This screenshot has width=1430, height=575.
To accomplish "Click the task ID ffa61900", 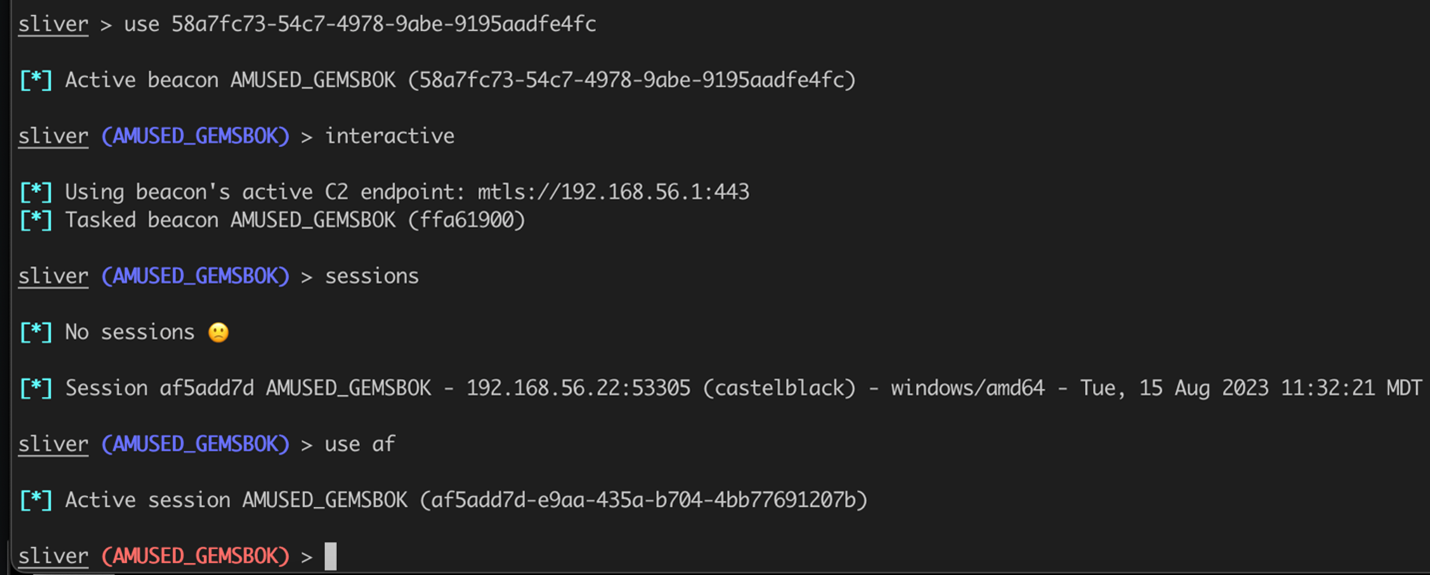I will pos(467,220).
